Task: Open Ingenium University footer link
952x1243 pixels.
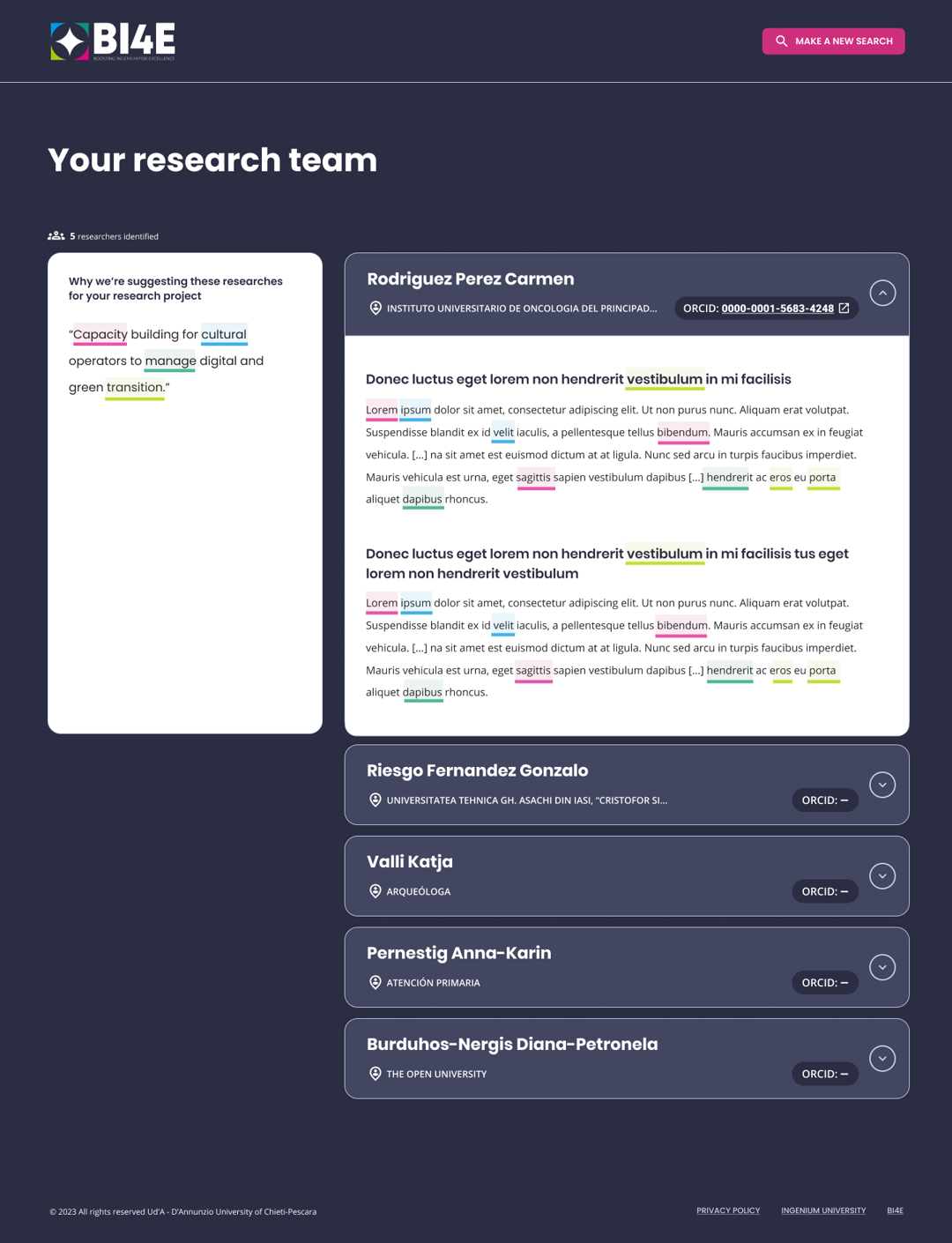Action: 823,1210
